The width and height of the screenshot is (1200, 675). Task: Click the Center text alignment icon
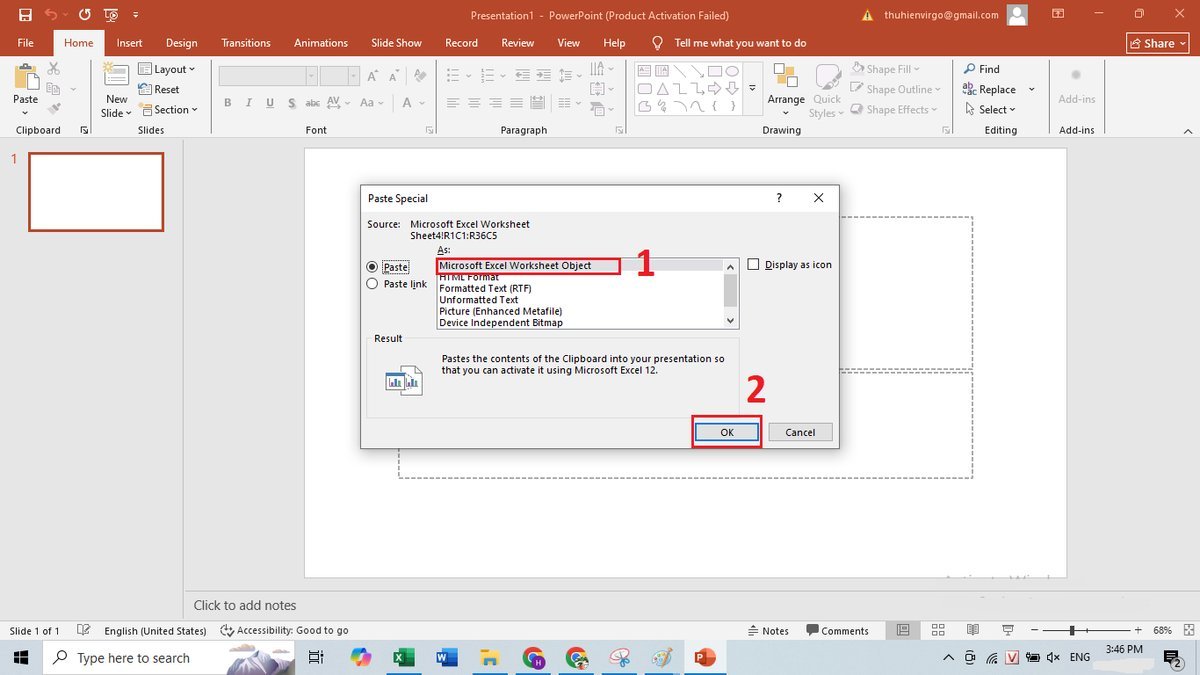[475, 102]
